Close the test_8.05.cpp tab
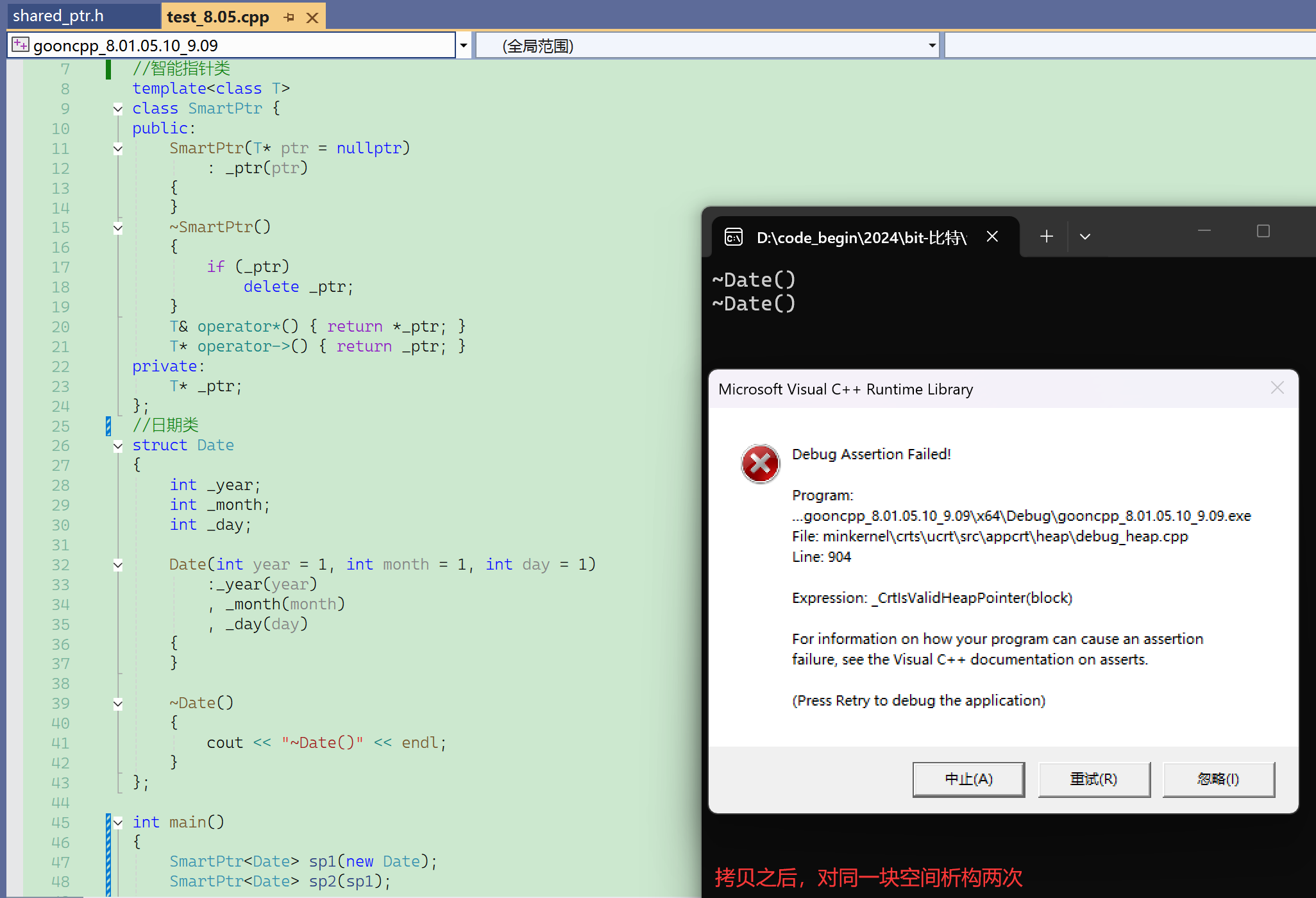 [312, 17]
